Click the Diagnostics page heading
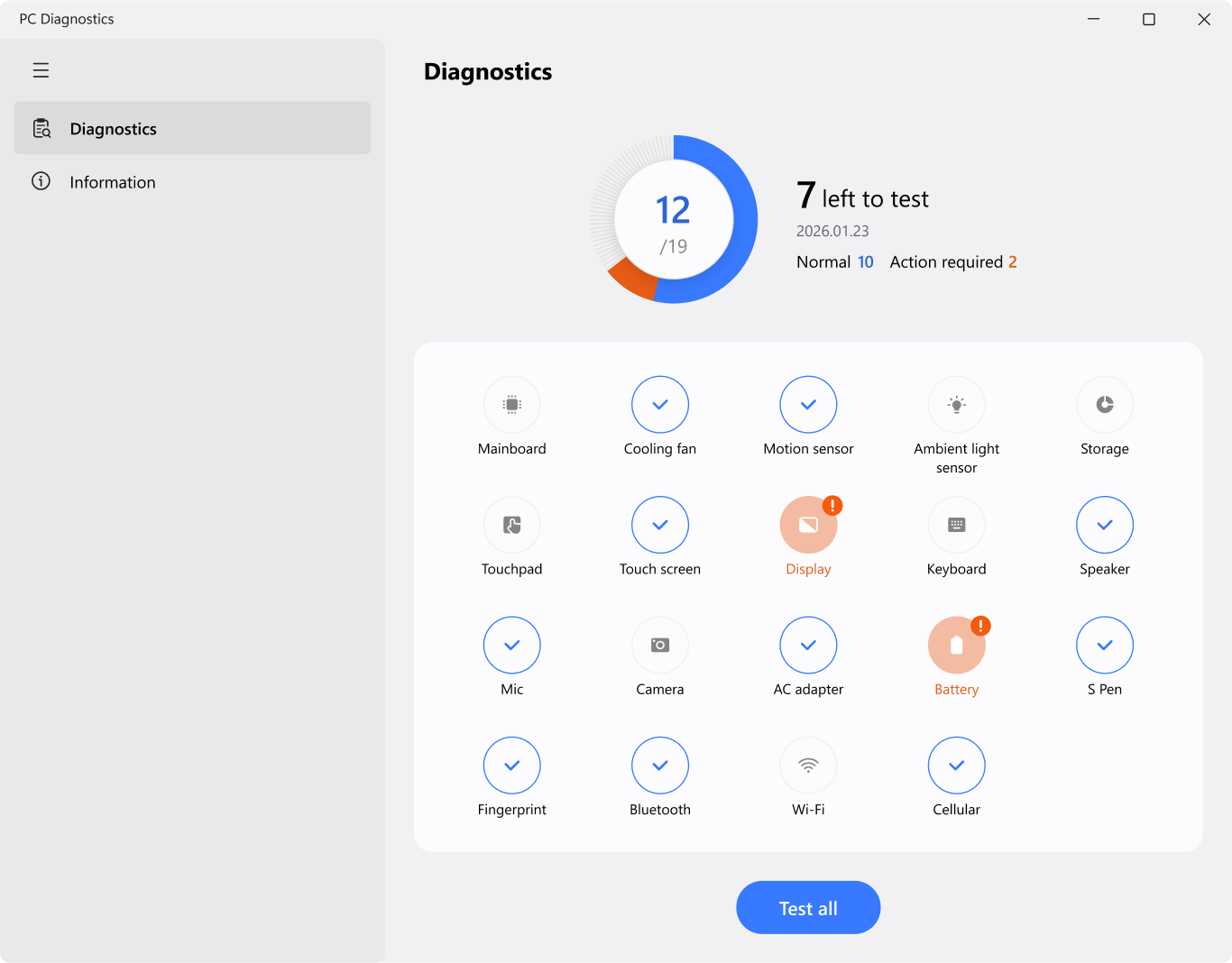1232x963 pixels. point(488,72)
